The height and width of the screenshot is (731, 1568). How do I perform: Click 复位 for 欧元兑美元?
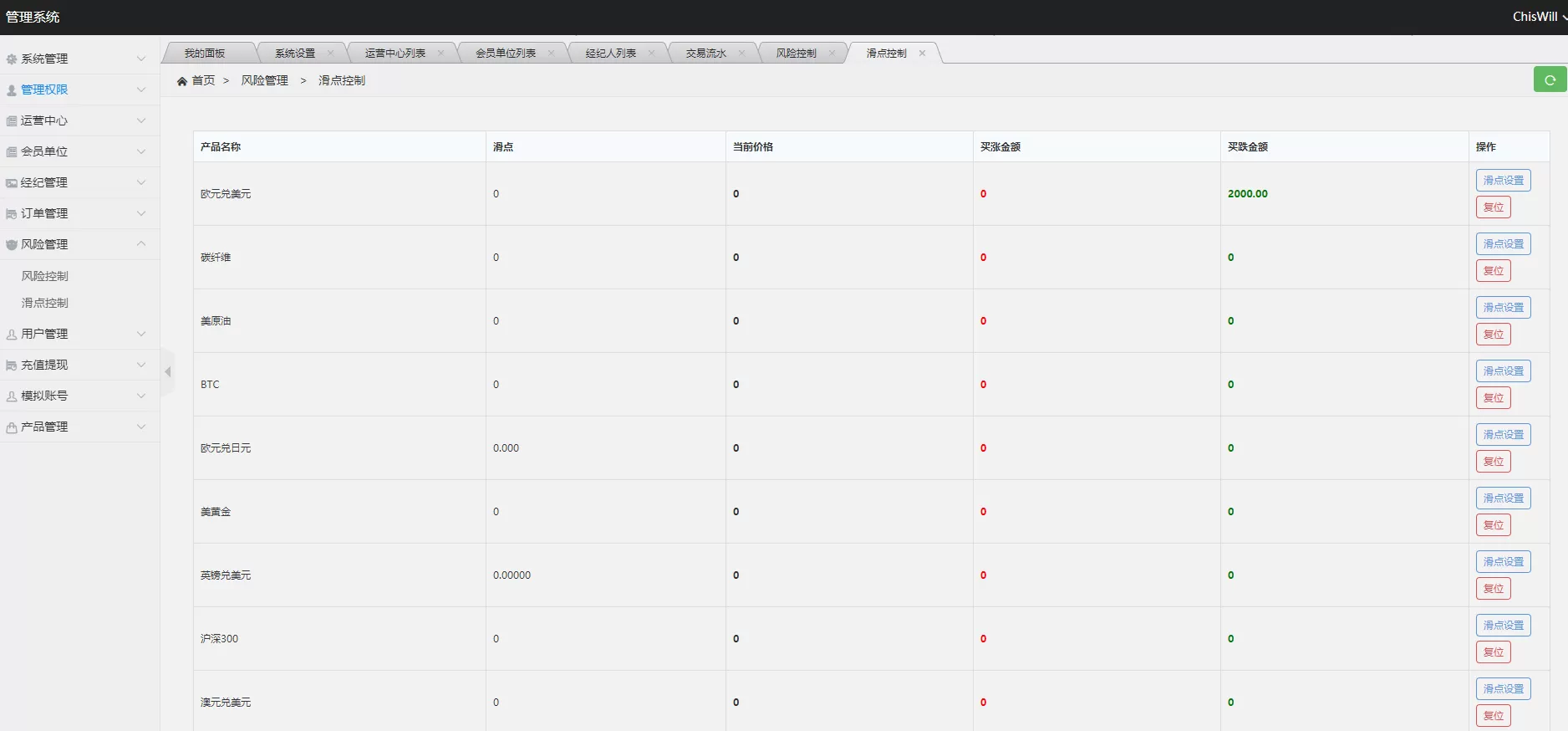click(x=1493, y=207)
